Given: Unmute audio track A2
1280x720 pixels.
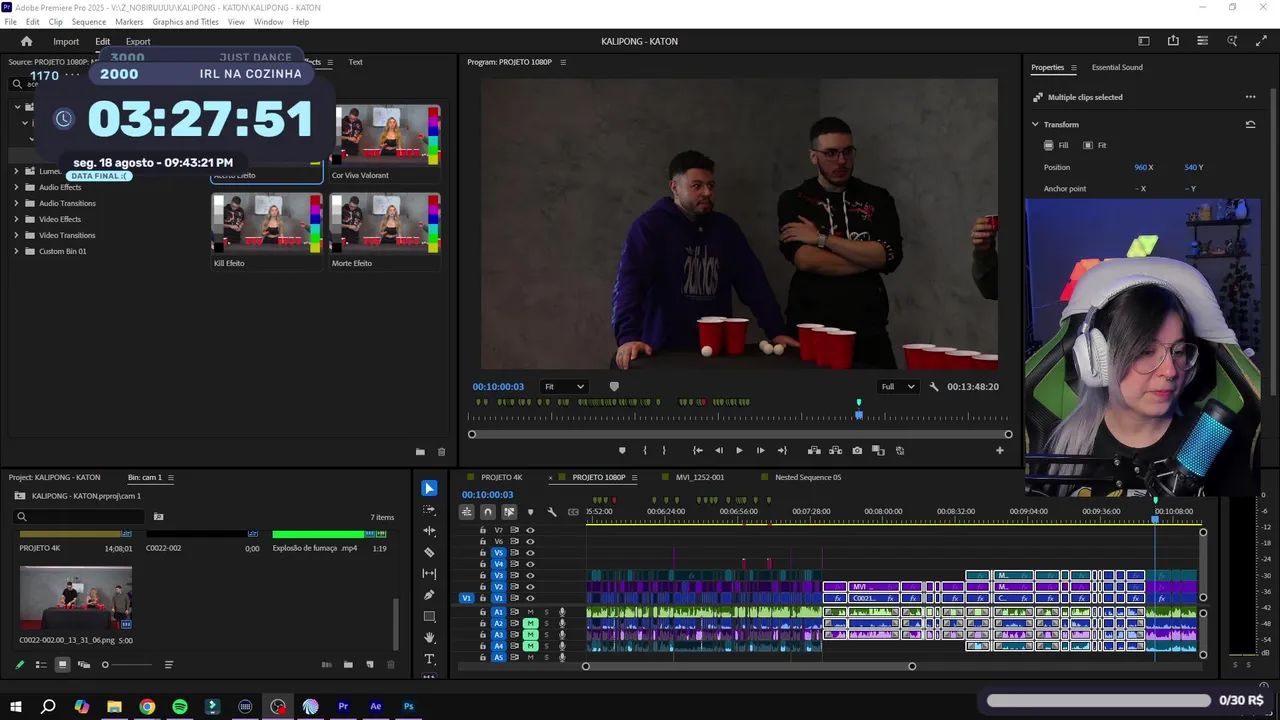Looking at the screenshot, I should click(531, 623).
